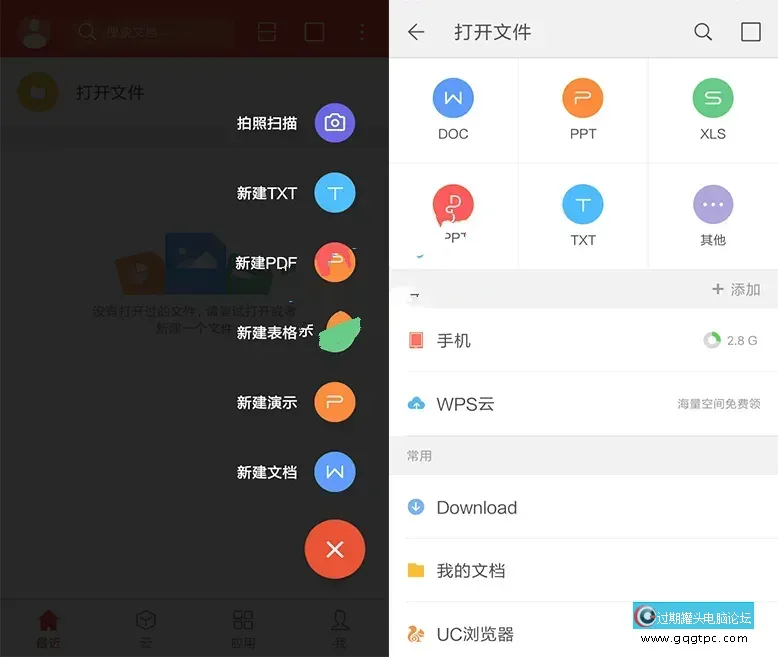Tap the 新建PDF circular icon
The width and height of the screenshot is (778, 657).
[x=335, y=262]
